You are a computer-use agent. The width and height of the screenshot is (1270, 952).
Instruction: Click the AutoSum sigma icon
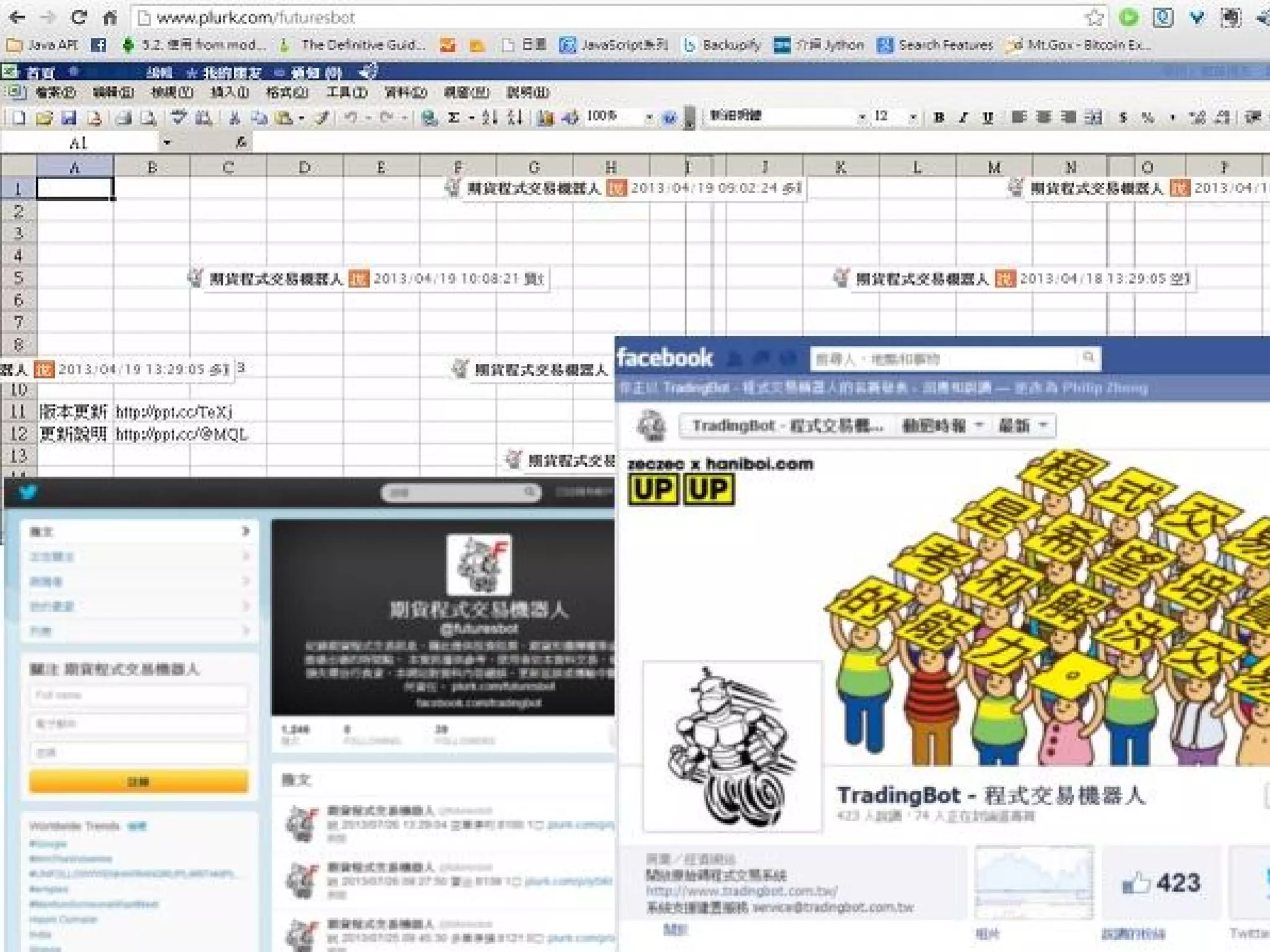coord(454,118)
